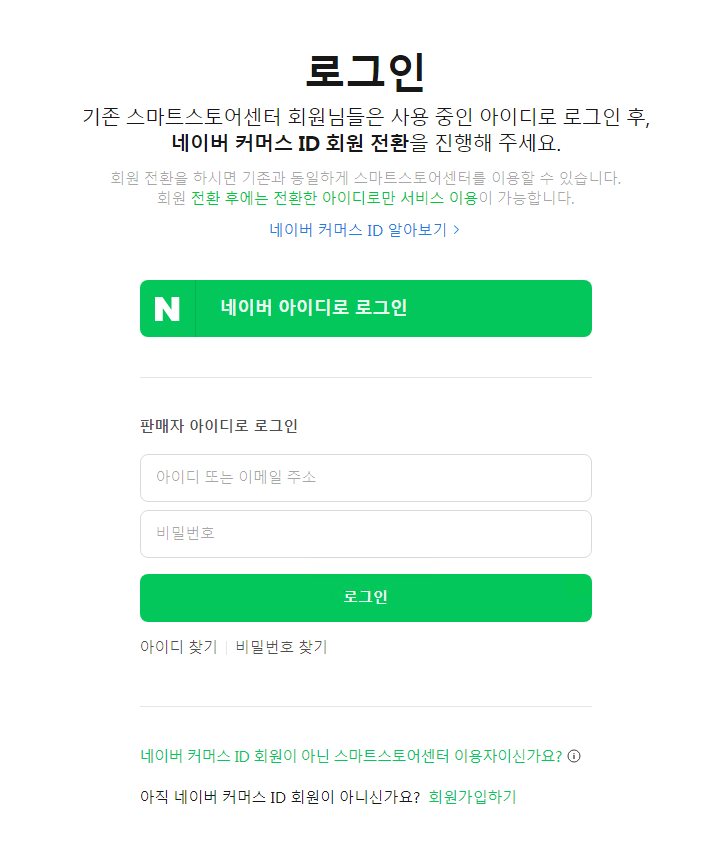This screenshot has width=702, height=868.
Task: Focus the 아이디 또는 이메일 주소 input field
Action: (365, 477)
